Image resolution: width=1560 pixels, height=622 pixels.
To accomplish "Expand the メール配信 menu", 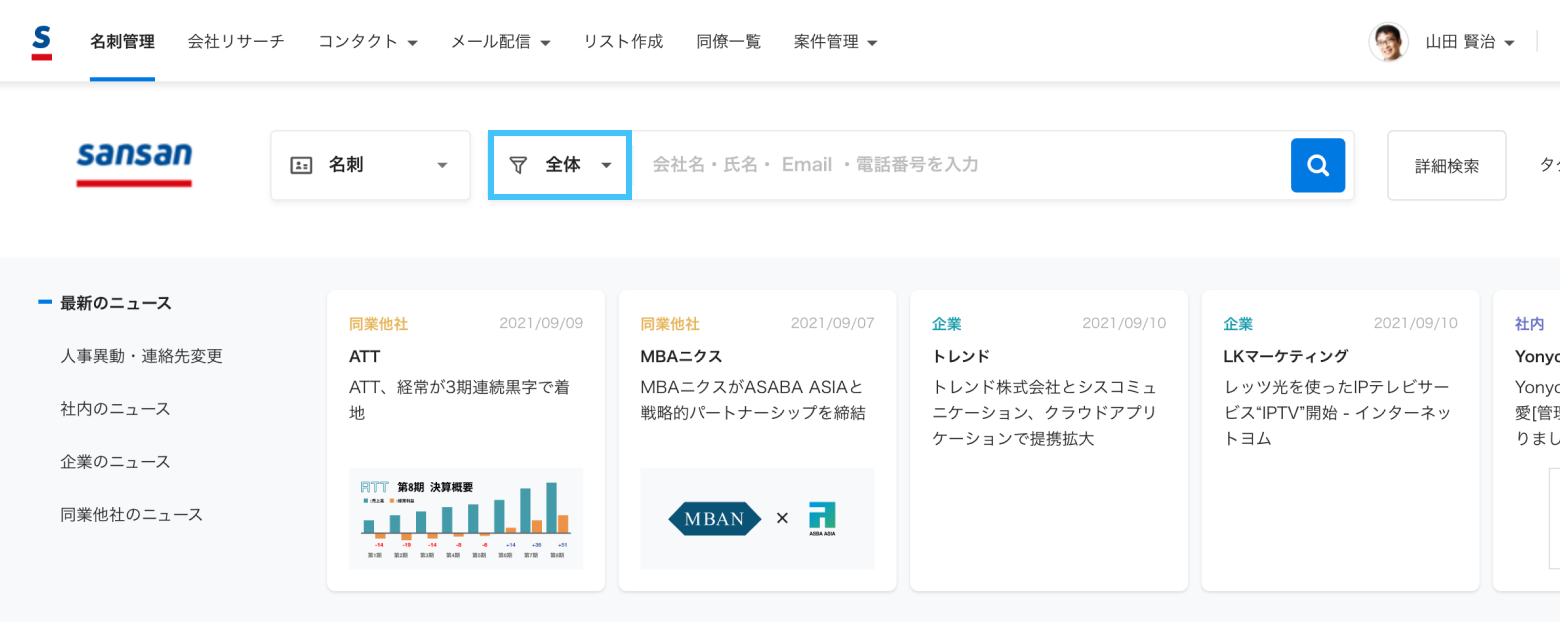I will (x=501, y=42).
